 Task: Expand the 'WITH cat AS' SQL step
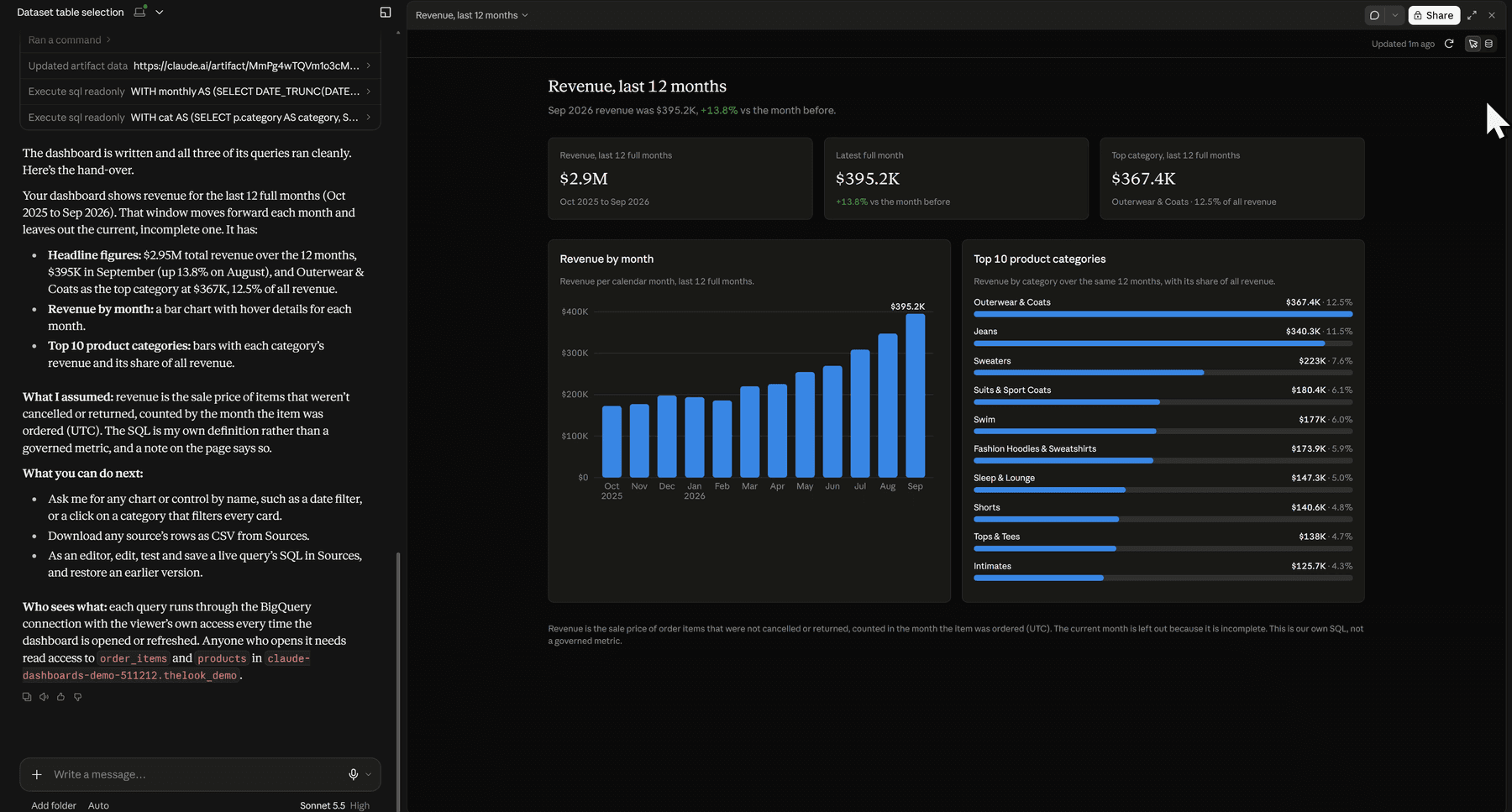coord(200,118)
